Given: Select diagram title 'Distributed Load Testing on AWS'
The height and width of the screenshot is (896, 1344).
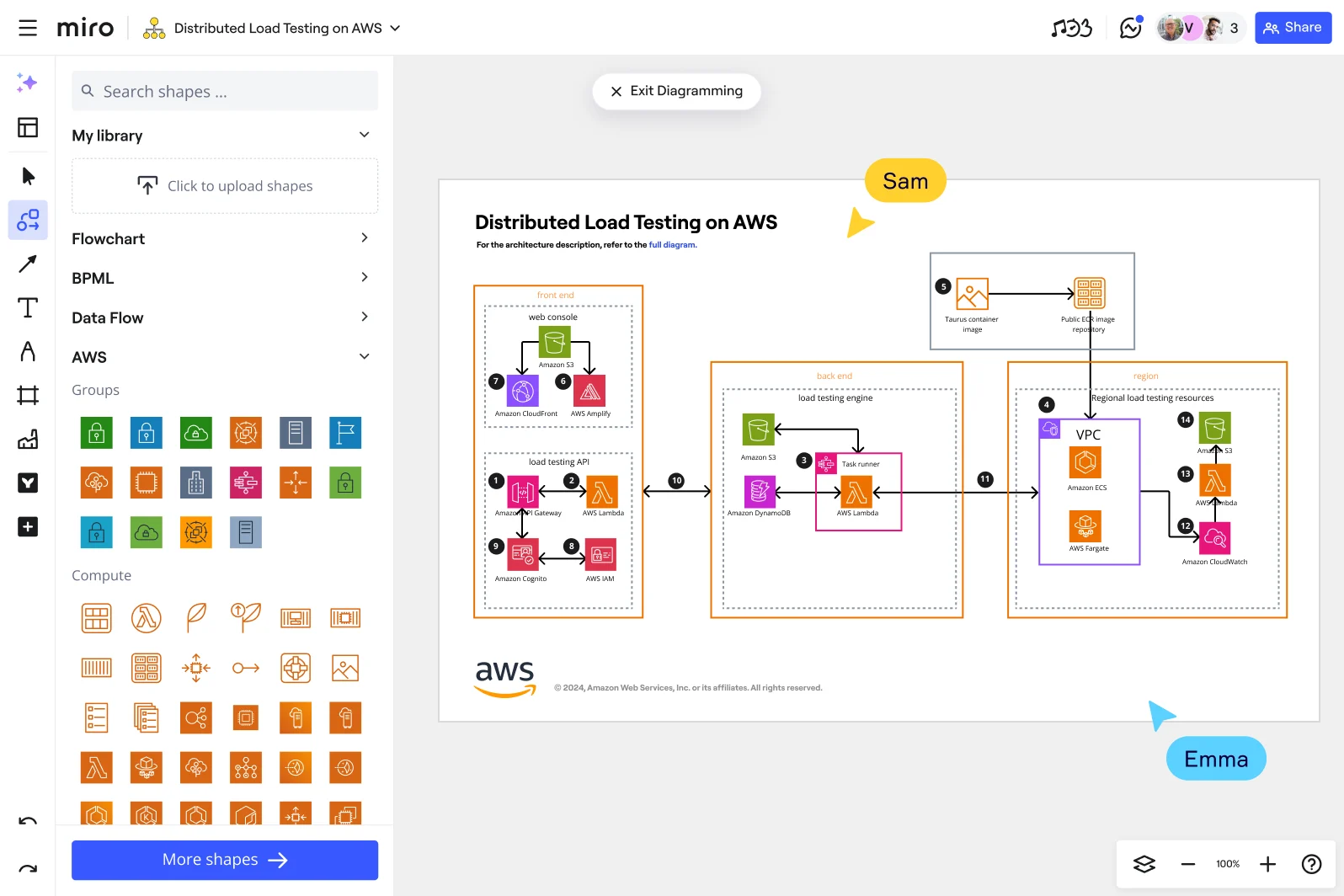Looking at the screenshot, I should point(626,222).
